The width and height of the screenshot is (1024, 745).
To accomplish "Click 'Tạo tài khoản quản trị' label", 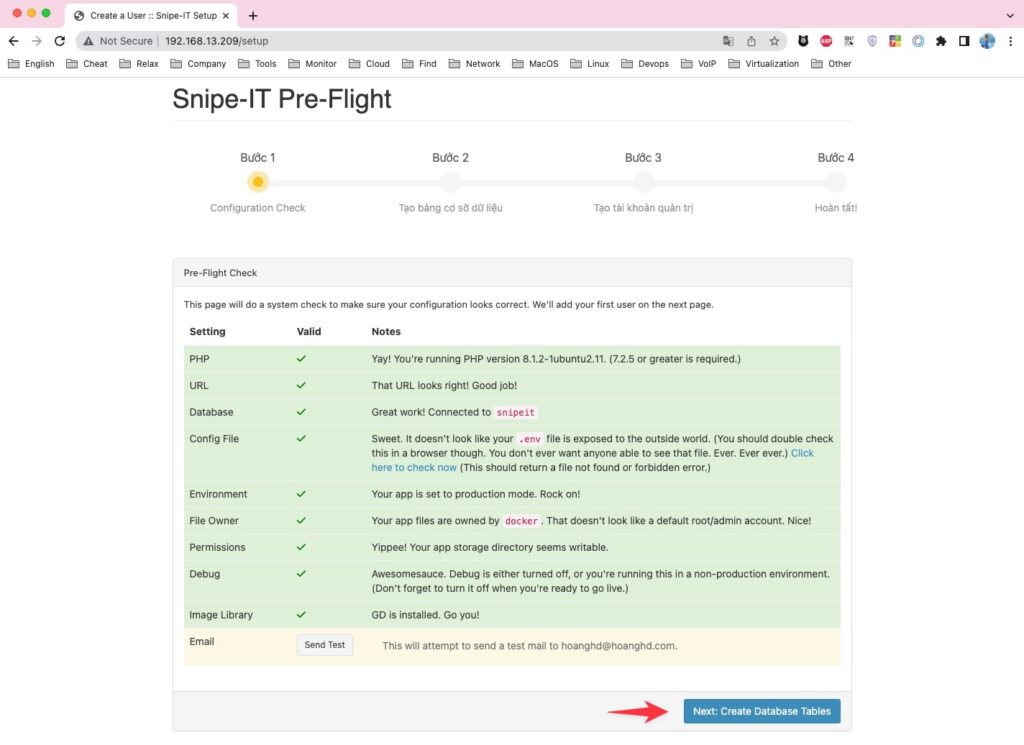I will (643, 208).
